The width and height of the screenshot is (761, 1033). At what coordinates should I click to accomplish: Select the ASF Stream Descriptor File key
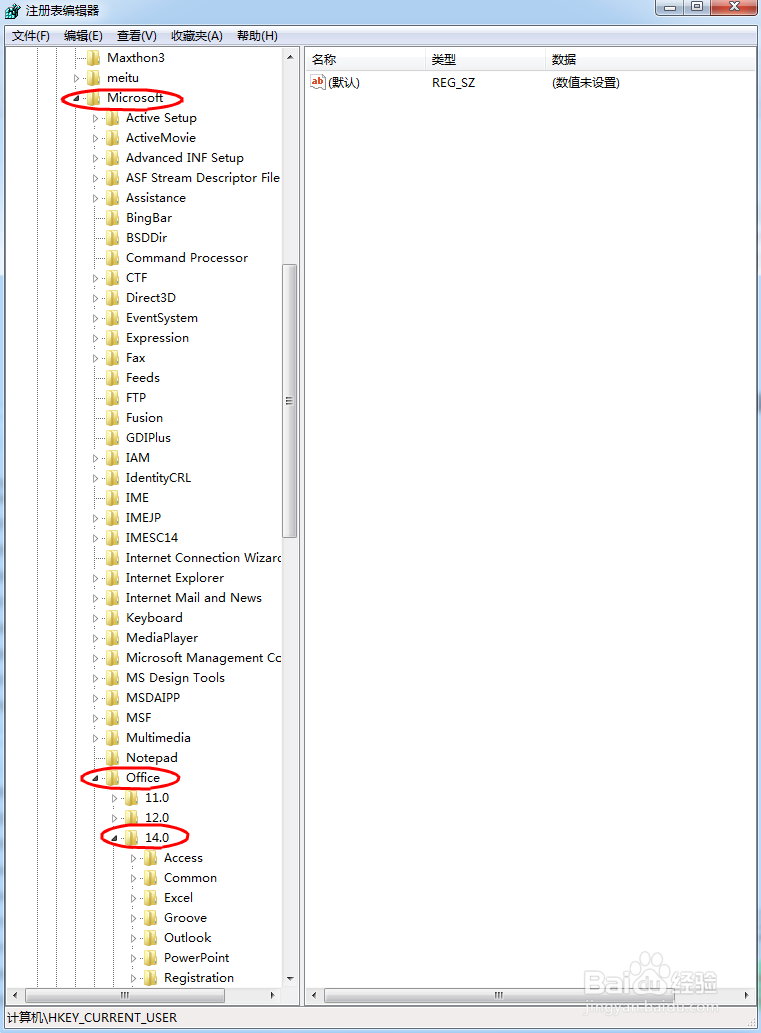(203, 178)
